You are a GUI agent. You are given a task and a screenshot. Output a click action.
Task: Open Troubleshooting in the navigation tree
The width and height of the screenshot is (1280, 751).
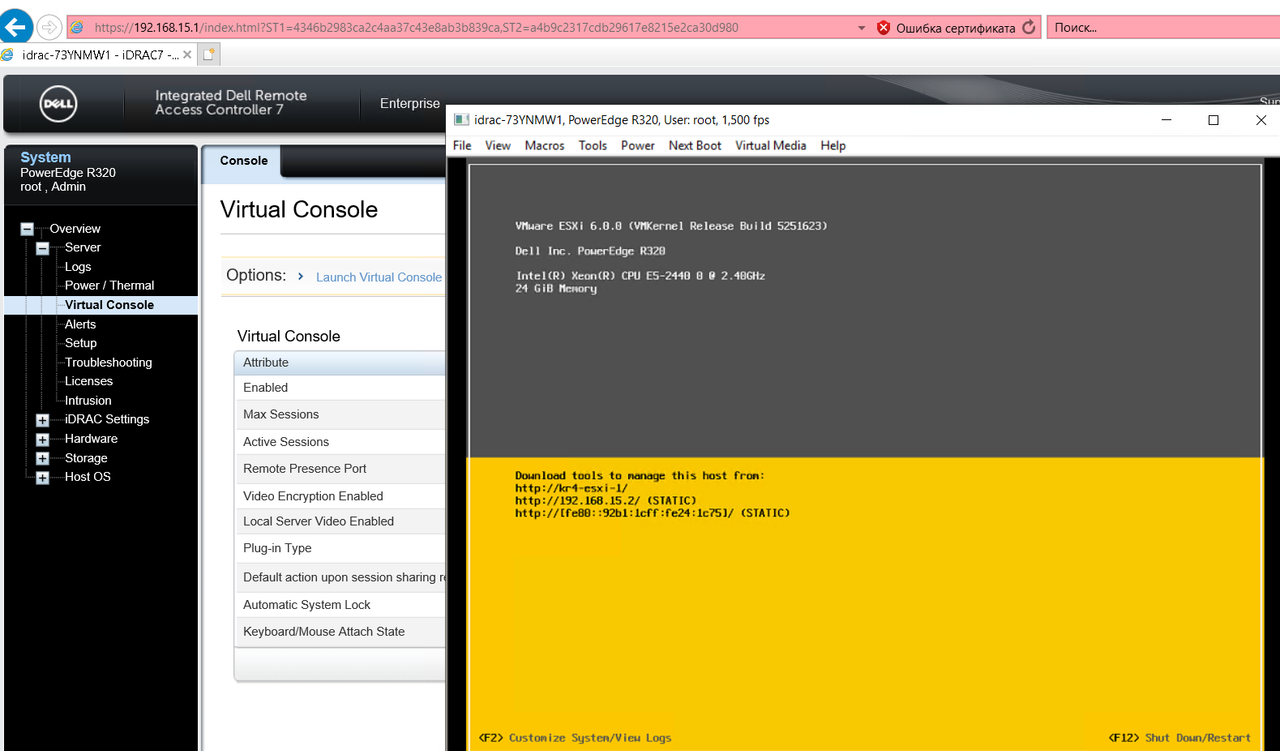tap(109, 362)
